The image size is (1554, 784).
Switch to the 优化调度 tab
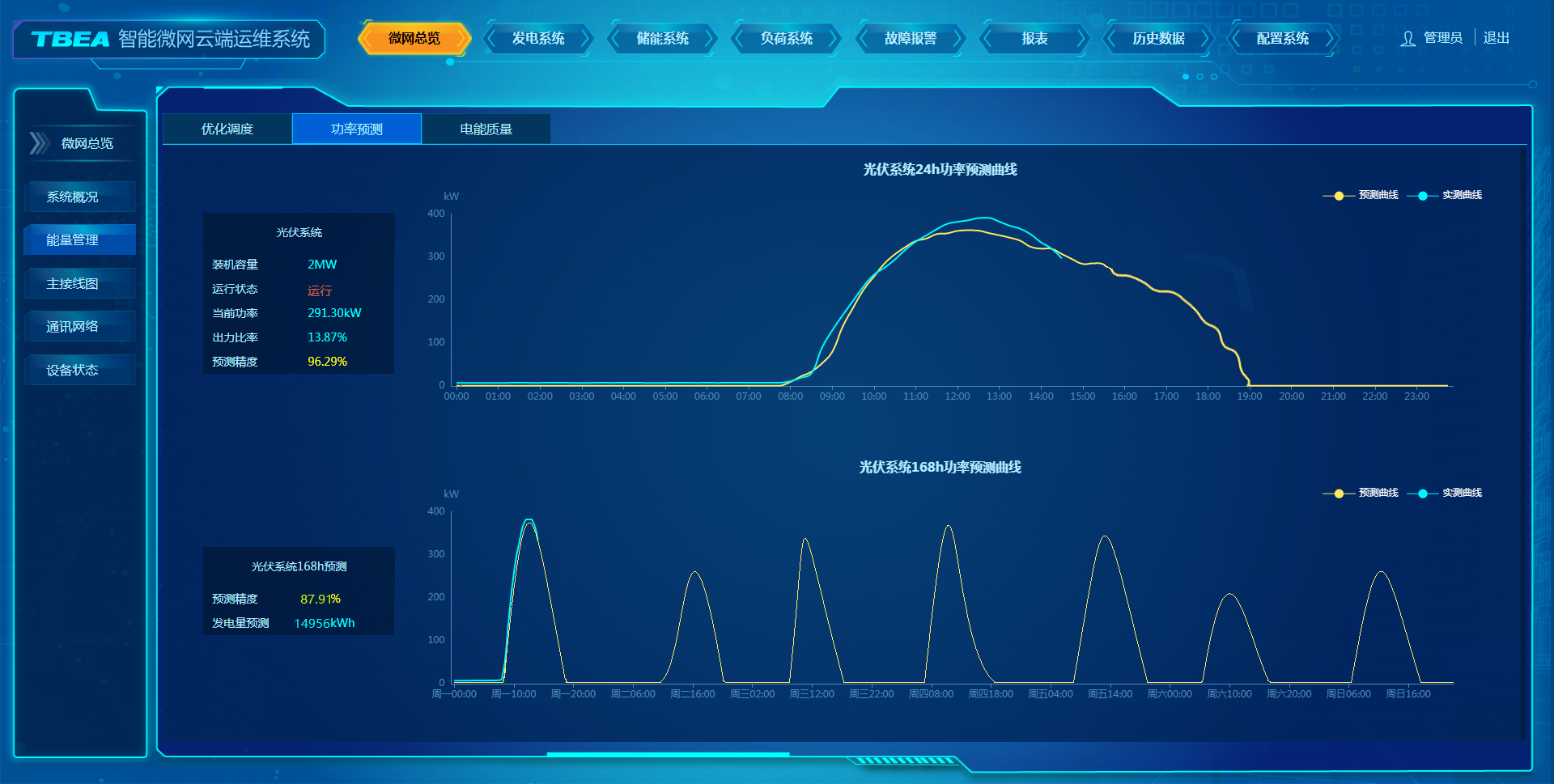(227, 129)
